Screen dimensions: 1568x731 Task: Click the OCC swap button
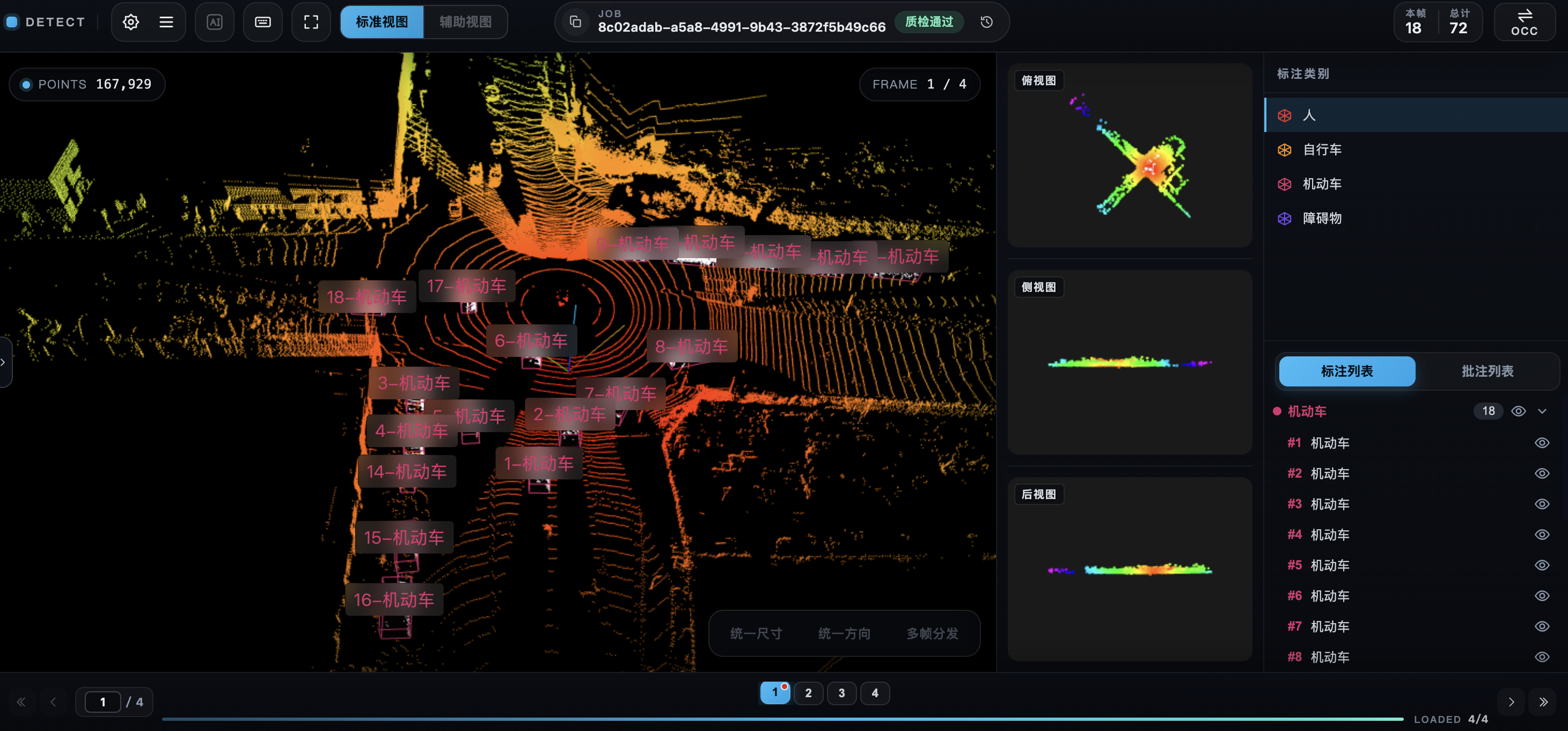1524,22
